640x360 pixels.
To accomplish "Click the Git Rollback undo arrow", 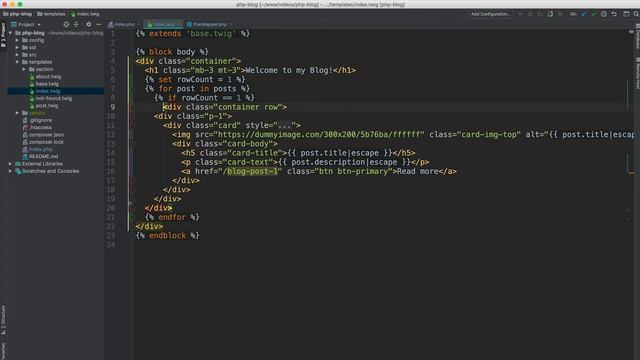I will (614, 14).
